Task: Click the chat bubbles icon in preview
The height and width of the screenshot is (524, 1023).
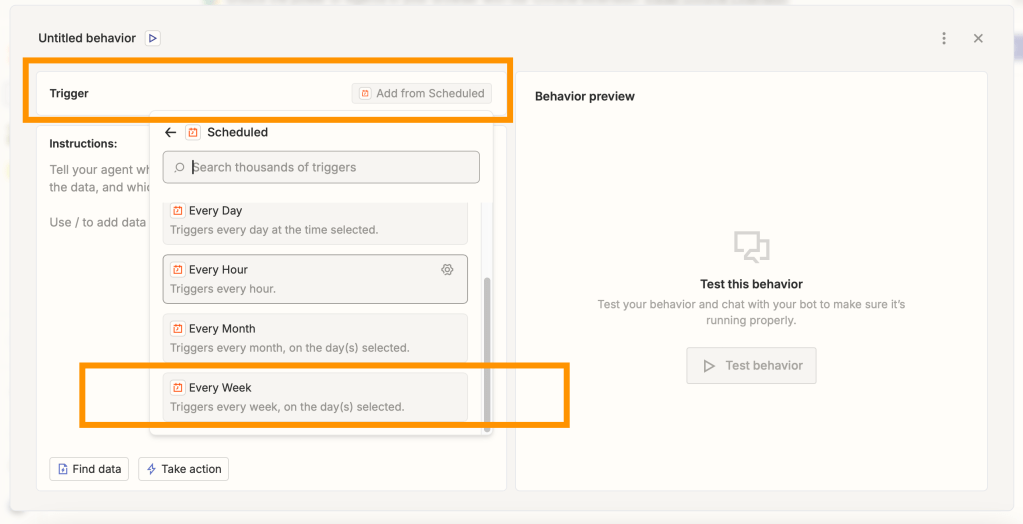Action: point(751,246)
